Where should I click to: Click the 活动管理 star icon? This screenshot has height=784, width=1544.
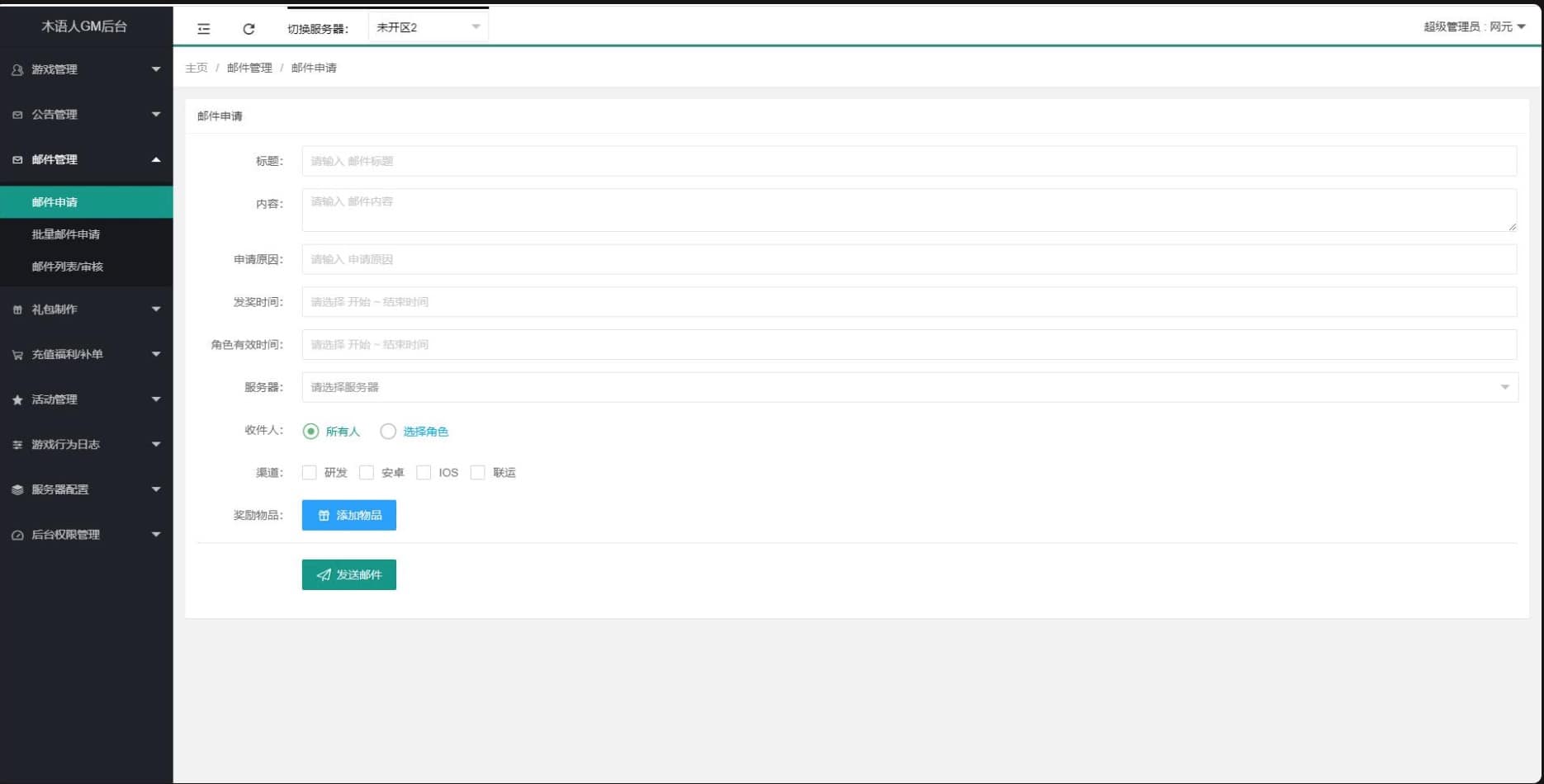[17, 400]
